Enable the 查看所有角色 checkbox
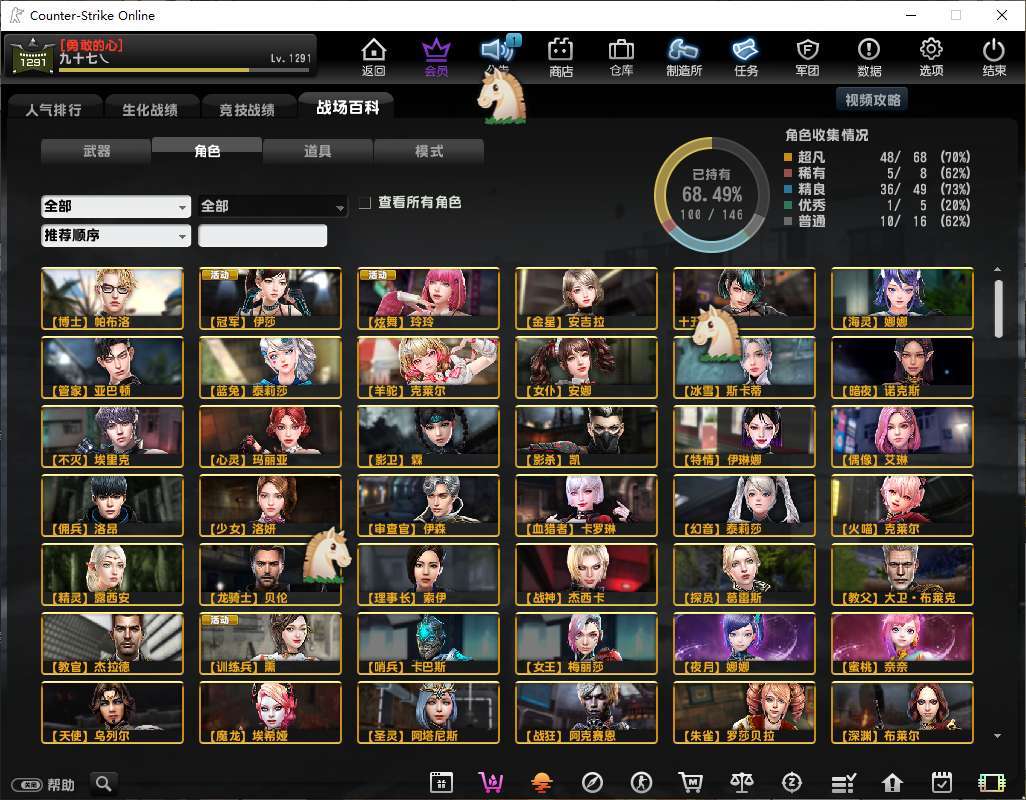This screenshot has width=1026, height=800. click(x=366, y=203)
